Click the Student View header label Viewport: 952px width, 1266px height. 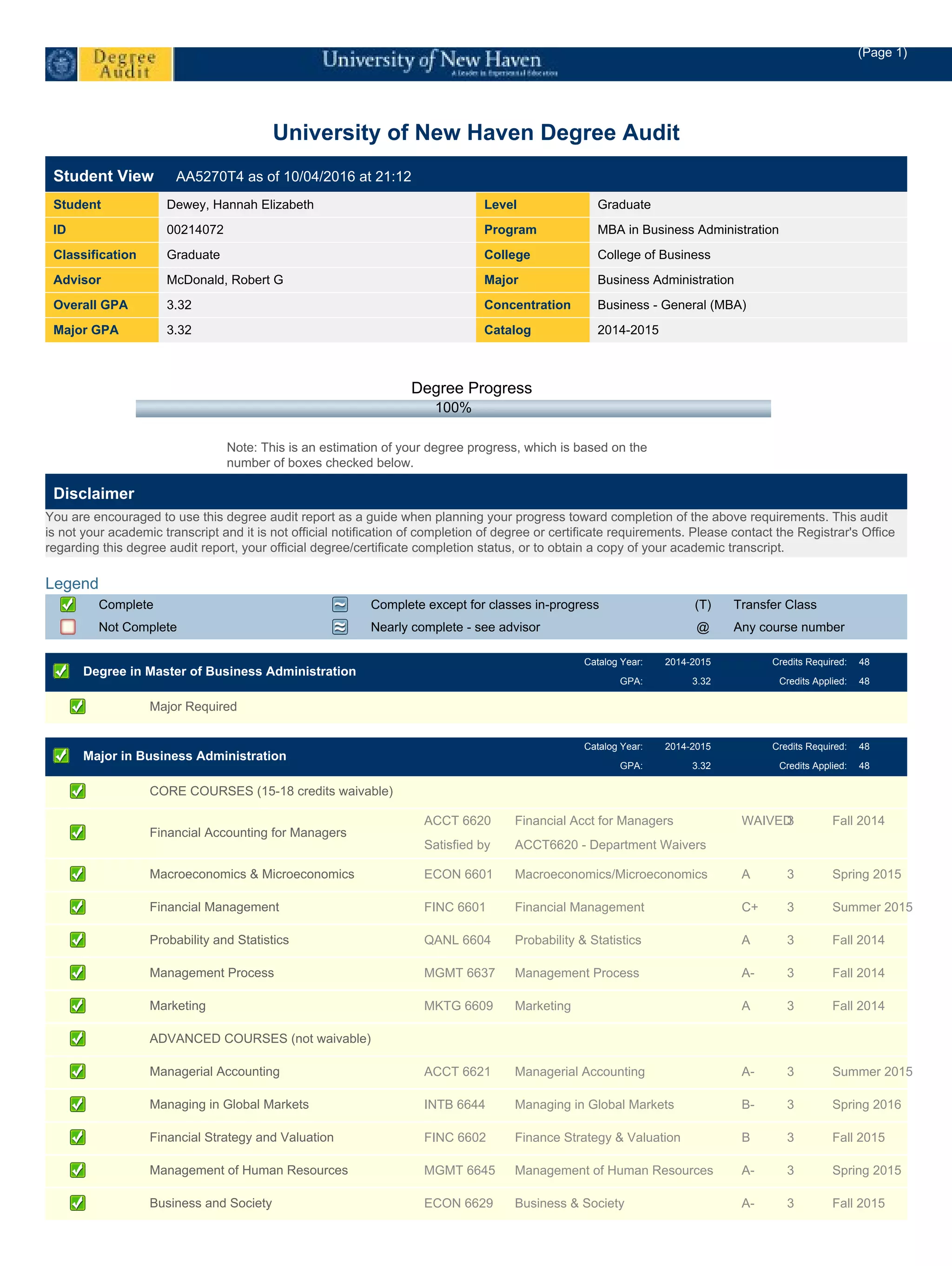(103, 176)
